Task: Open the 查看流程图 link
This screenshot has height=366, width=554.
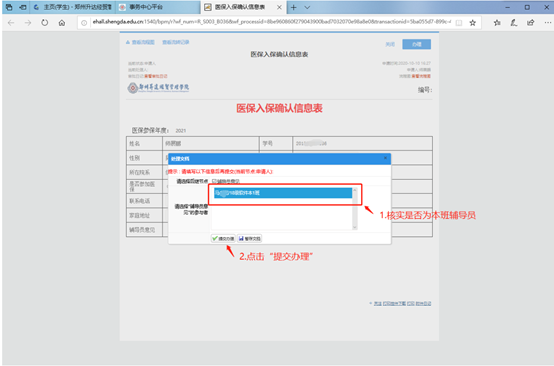Action: [x=140, y=42]
